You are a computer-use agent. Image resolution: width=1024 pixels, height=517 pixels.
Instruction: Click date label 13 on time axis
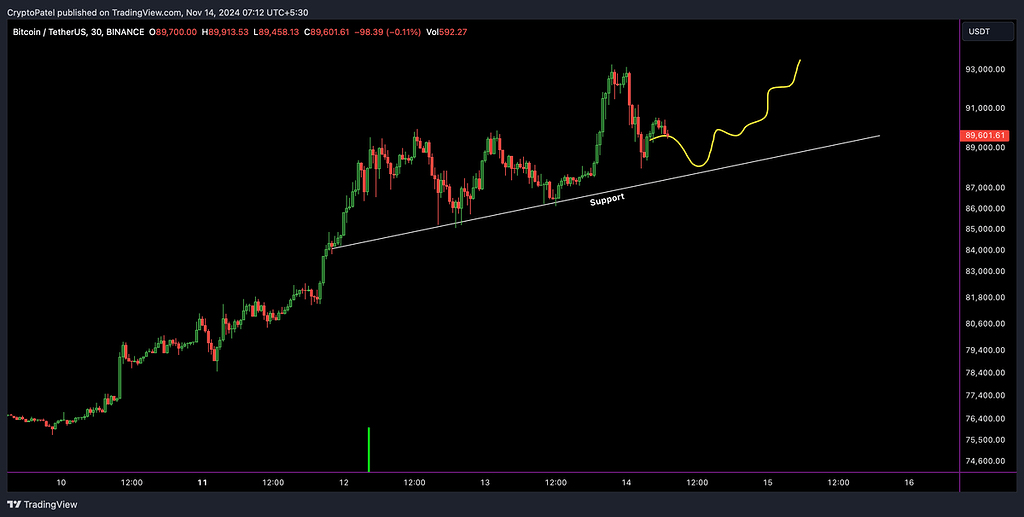point(485,483)
